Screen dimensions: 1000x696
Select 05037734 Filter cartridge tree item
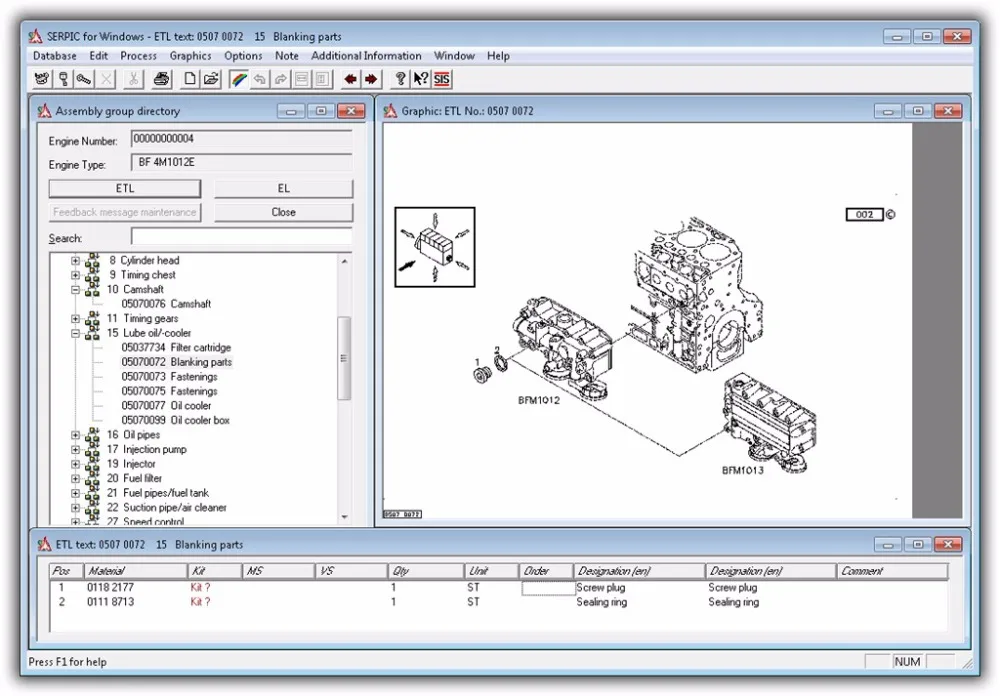coord(176,348)
